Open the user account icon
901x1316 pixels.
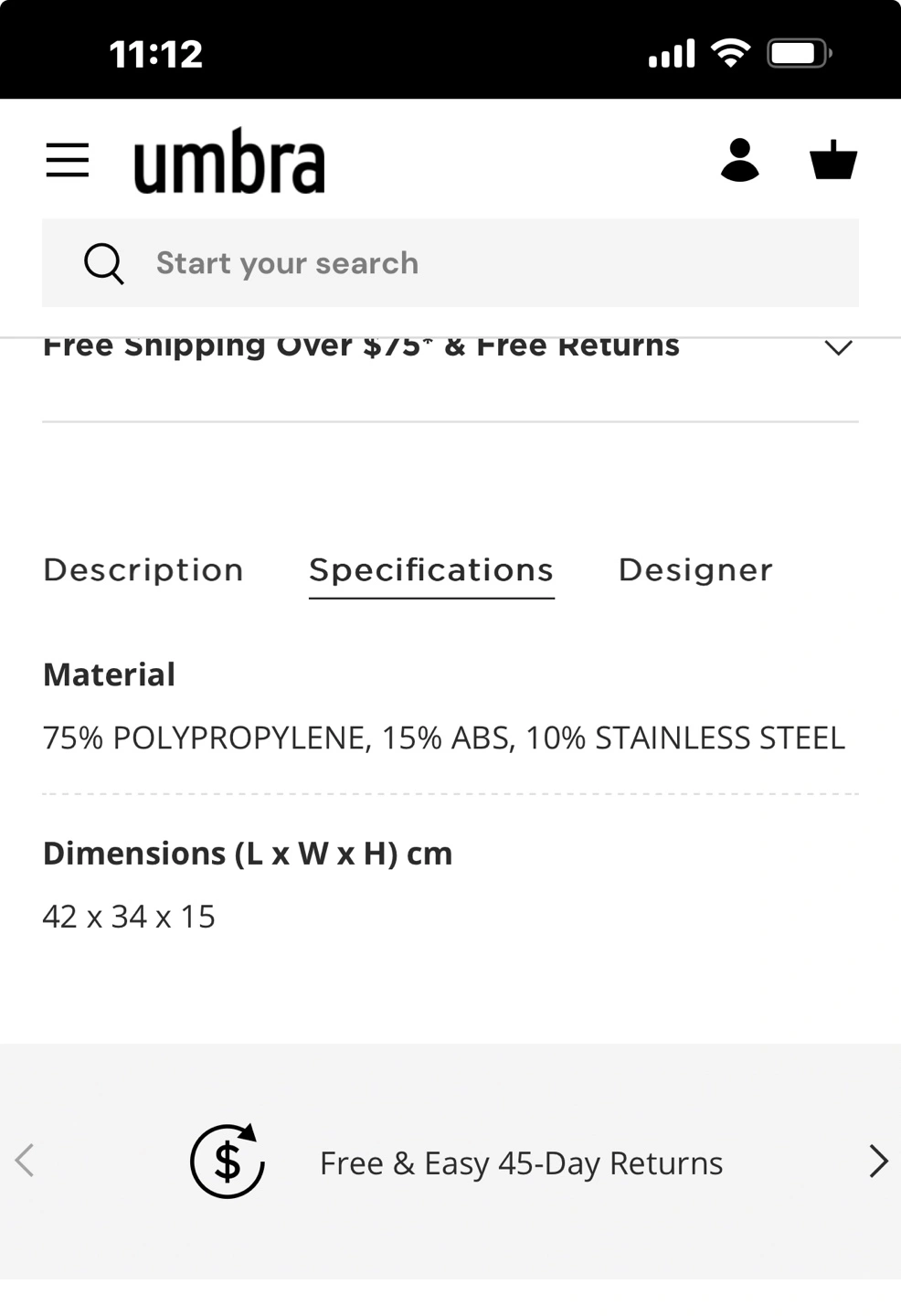tap(739, 161)
